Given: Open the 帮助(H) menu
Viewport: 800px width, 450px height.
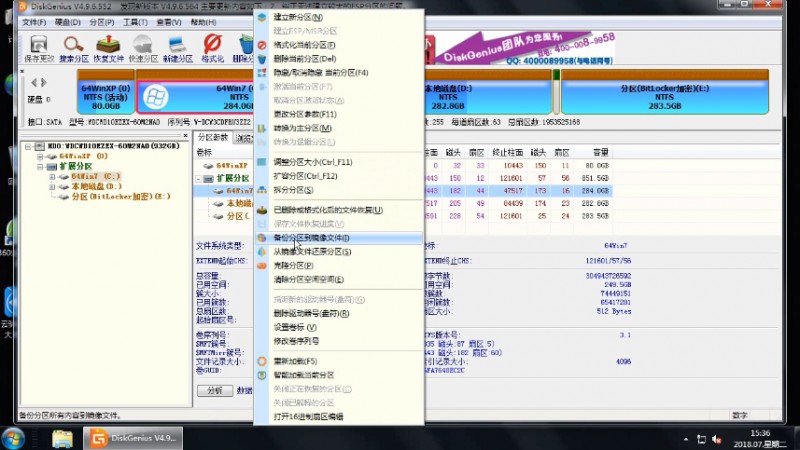Looking at the screenshot, I should point(203,22).
